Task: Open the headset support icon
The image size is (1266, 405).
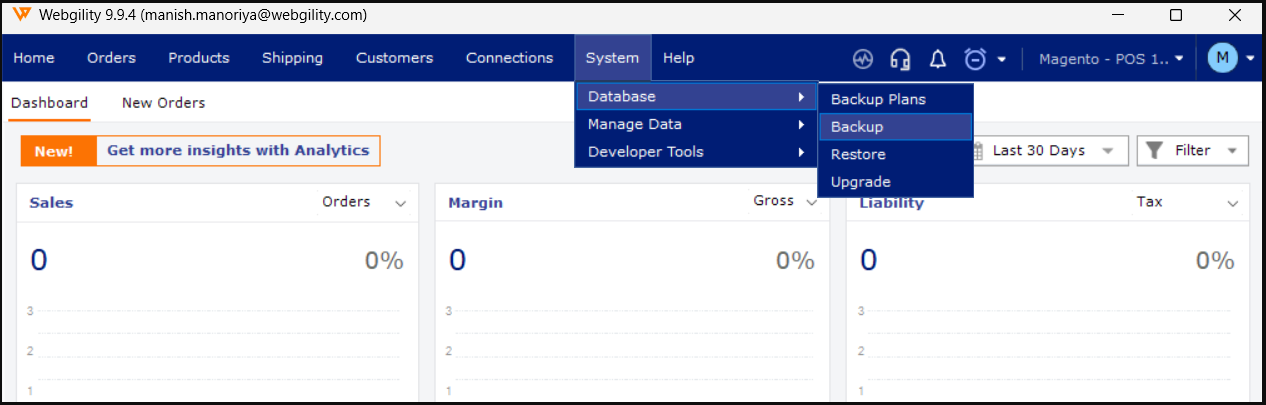Action: 900,59
